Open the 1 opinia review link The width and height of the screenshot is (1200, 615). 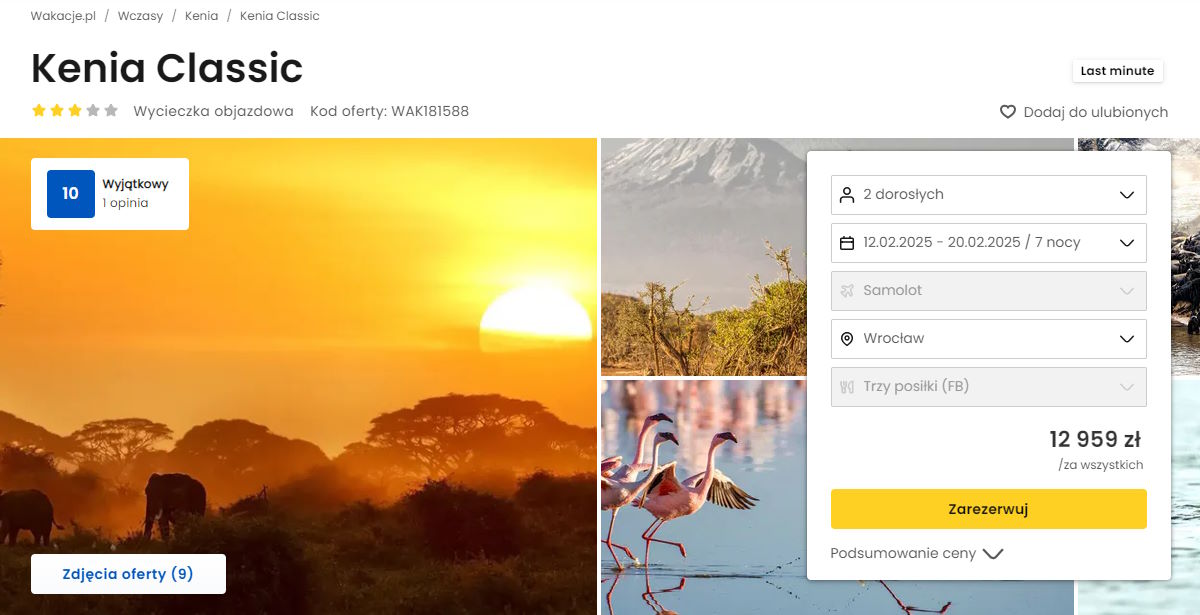click(x=125, y=203)
